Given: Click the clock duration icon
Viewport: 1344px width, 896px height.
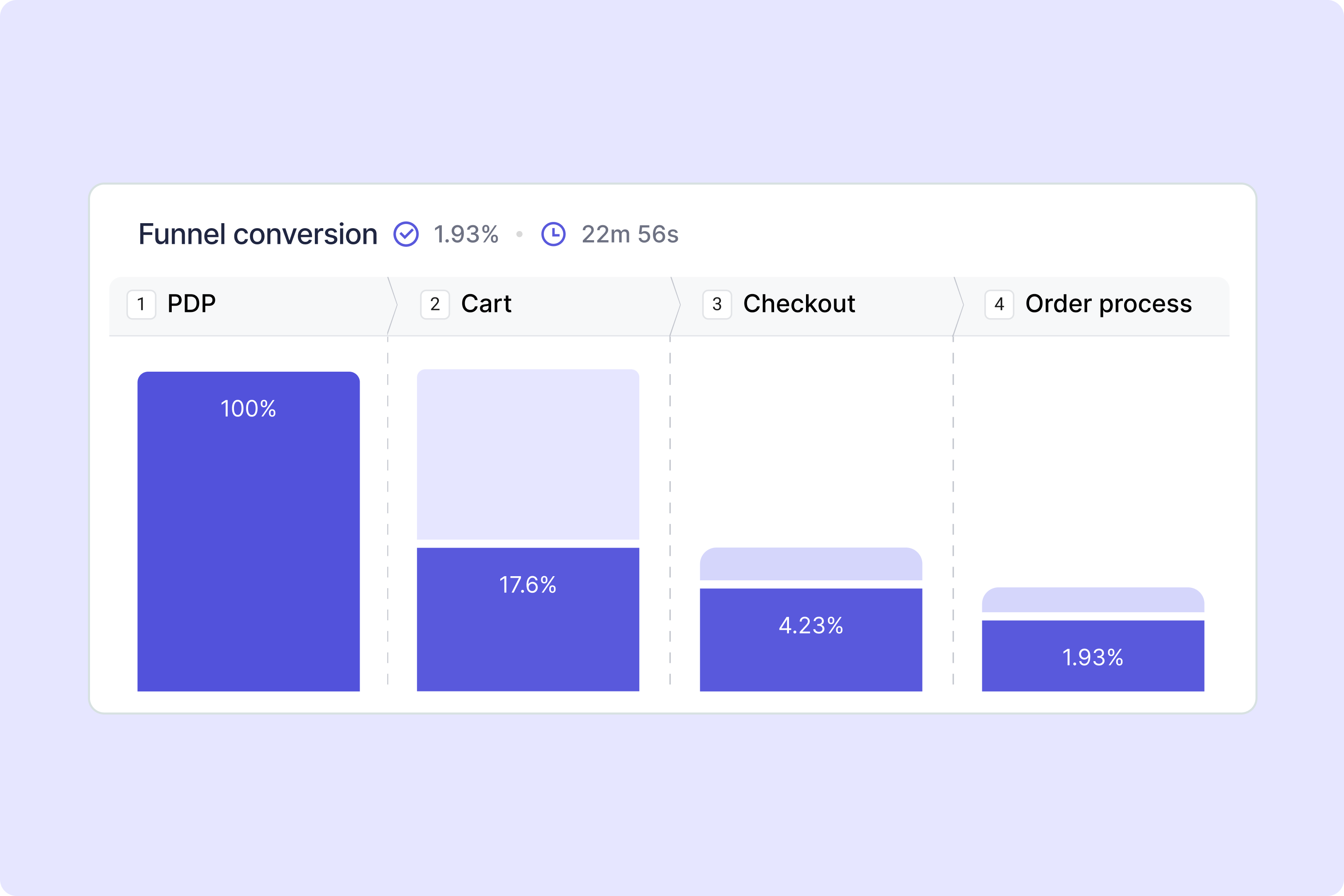Looking at the screenshot, I should point(553,234).
